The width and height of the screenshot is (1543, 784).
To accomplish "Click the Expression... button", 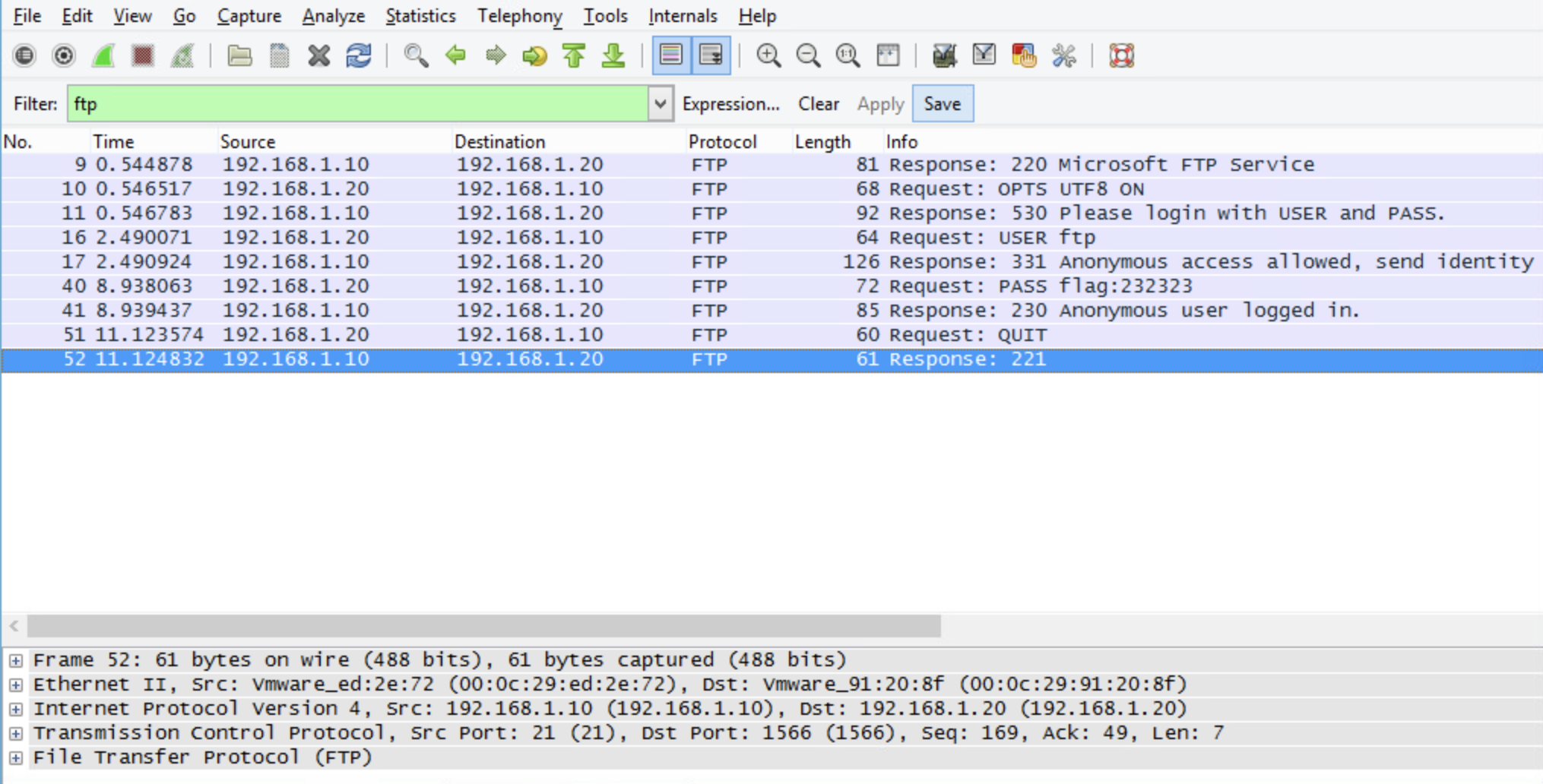I will coord(731,104).
